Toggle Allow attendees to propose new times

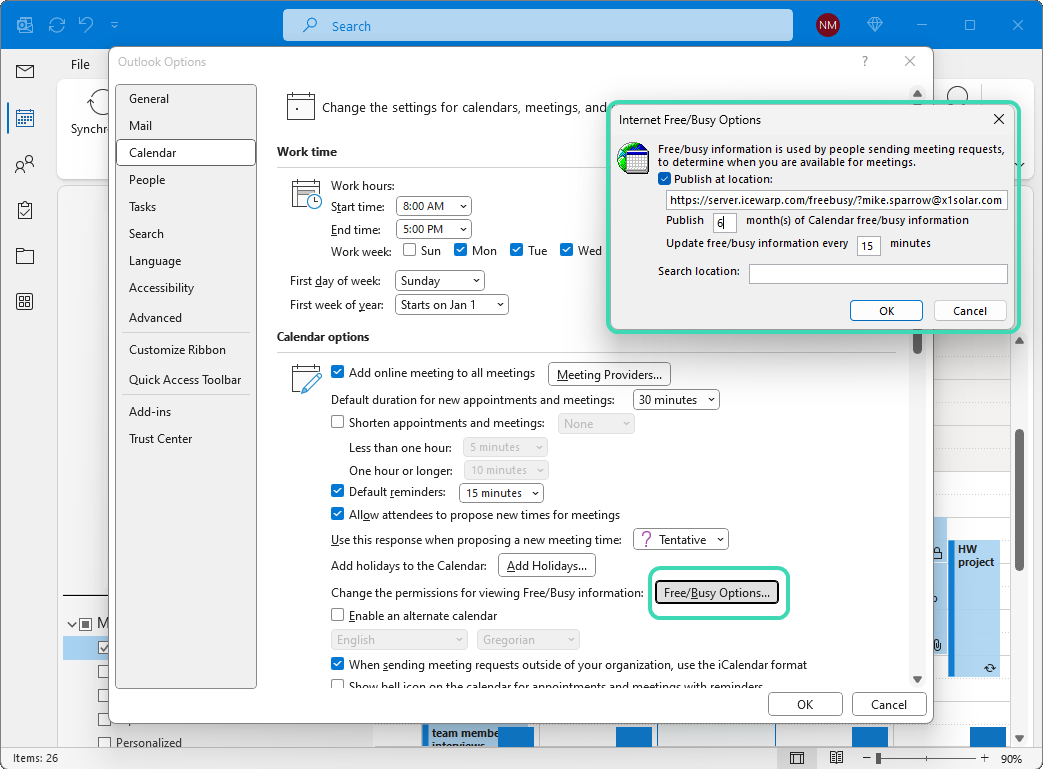(x=338, y=514)
